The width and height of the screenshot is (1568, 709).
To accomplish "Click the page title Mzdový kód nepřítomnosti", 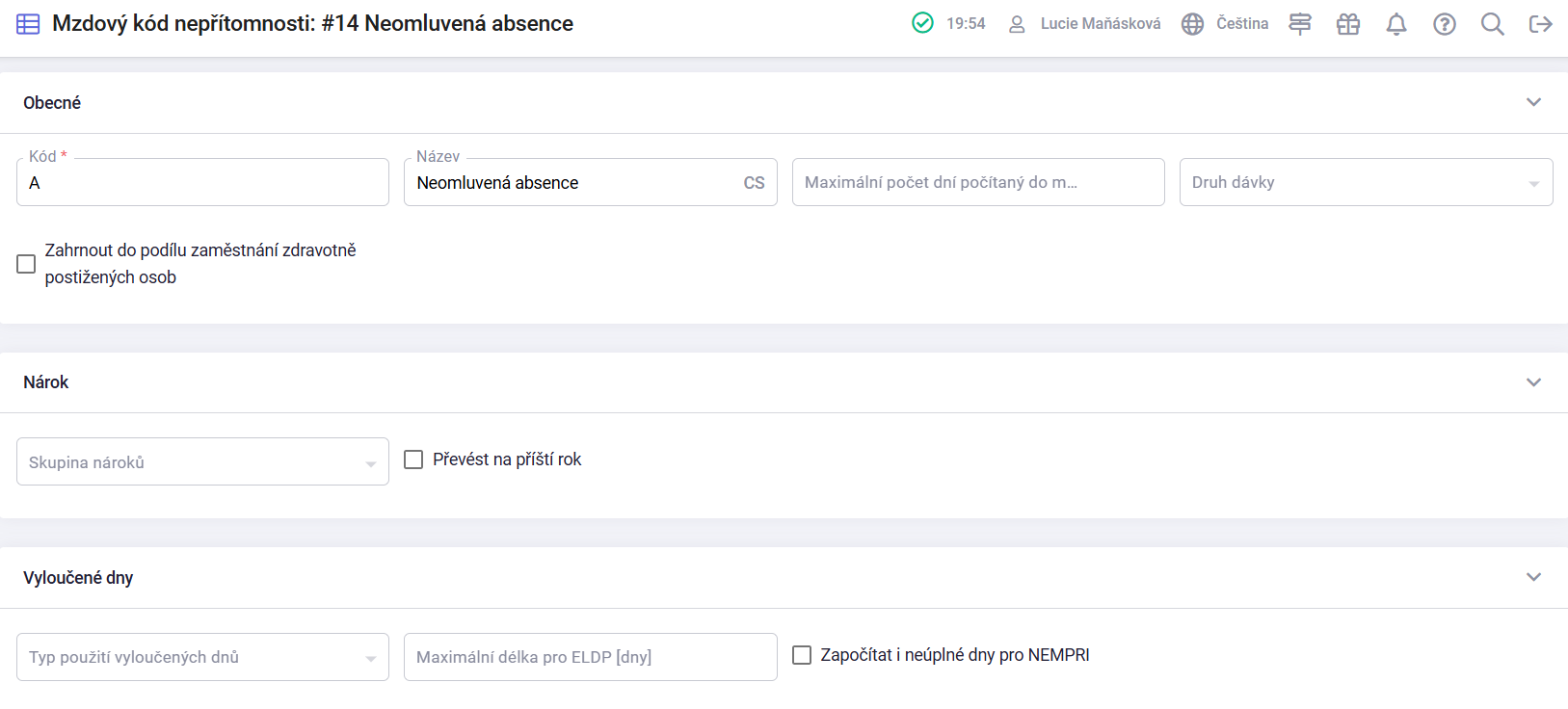I will [312, 23].
